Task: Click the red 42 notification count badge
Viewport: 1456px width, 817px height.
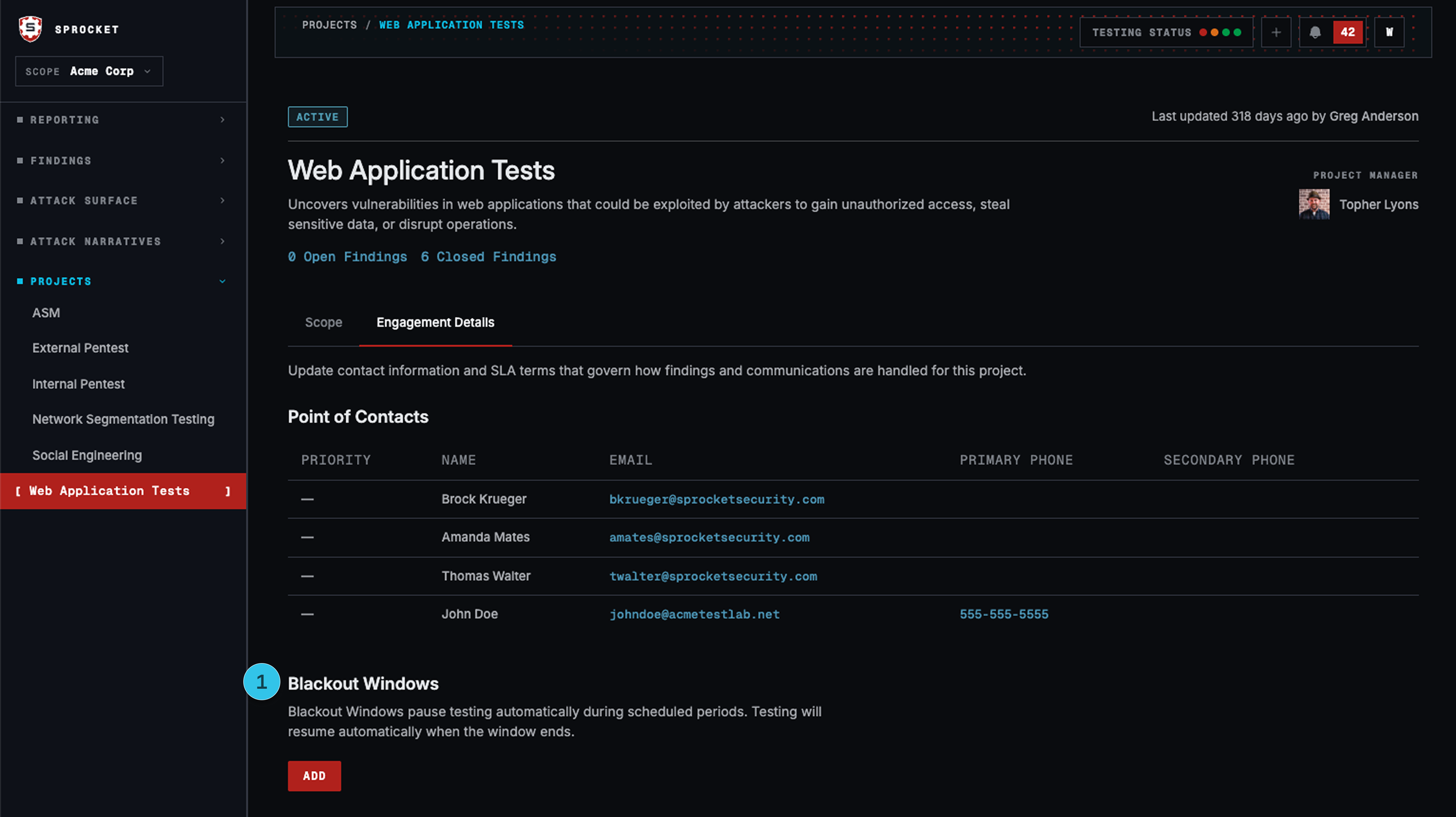Action: tap(1348, 32)
